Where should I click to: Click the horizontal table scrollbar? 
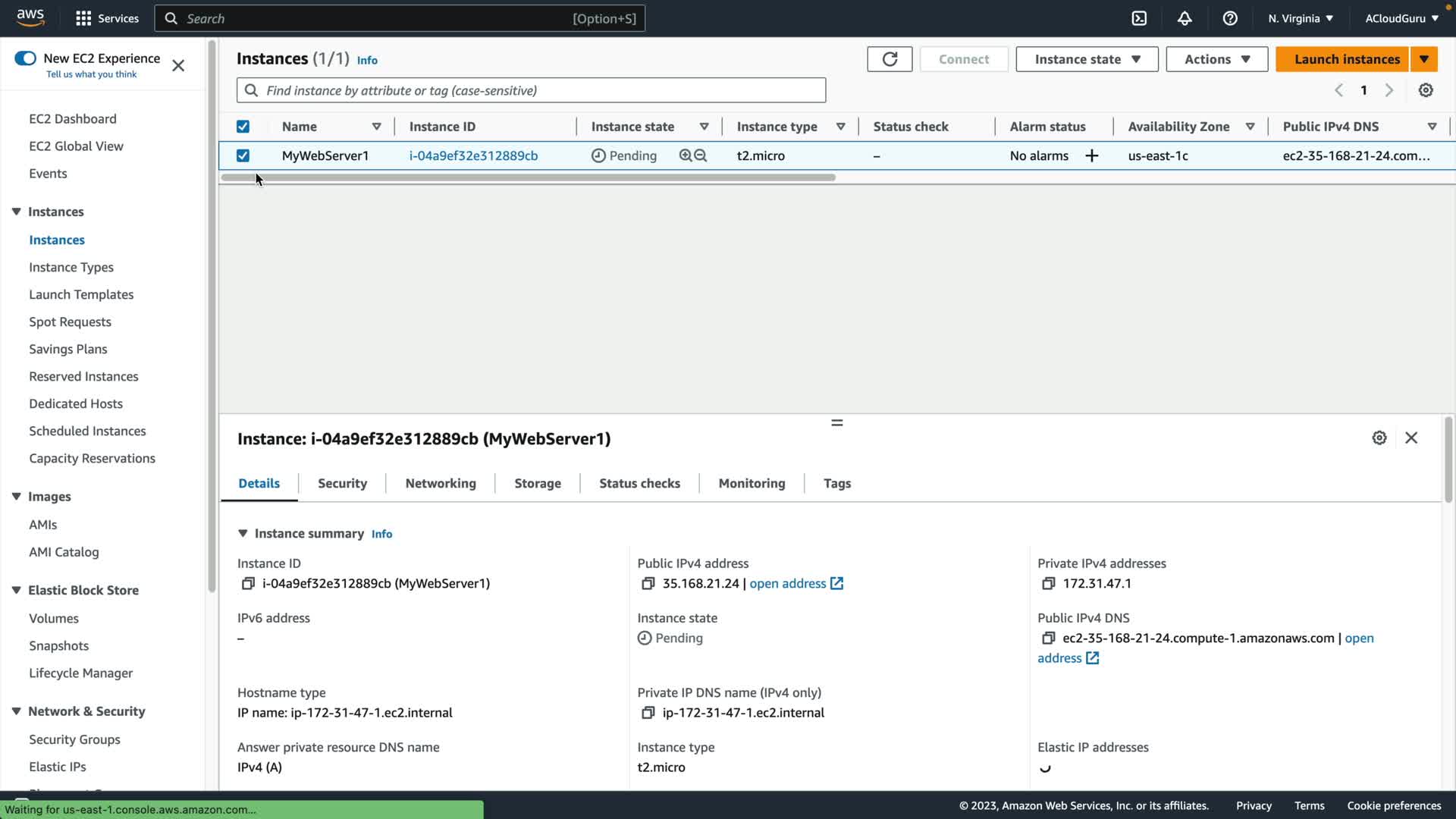point(529,177)
